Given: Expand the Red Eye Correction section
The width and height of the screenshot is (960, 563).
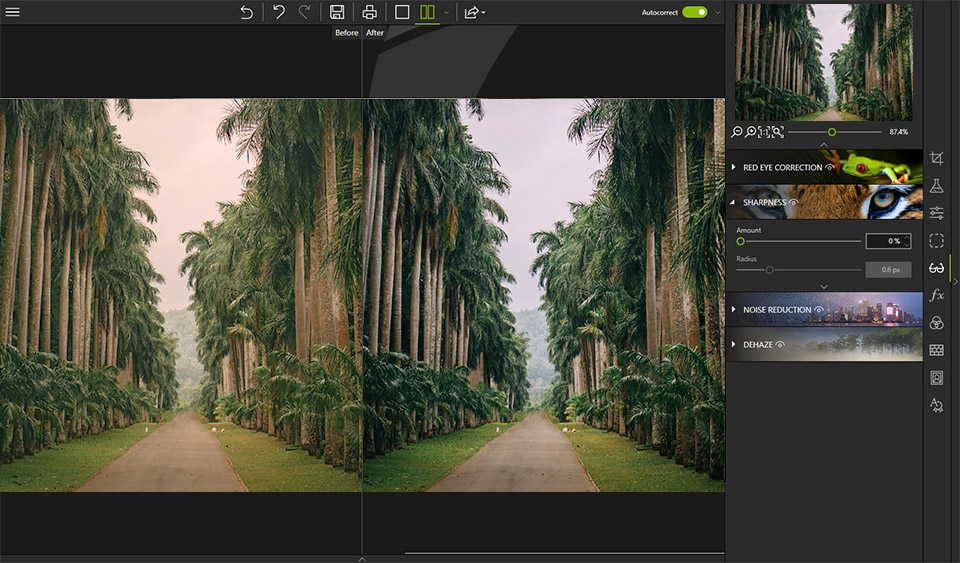Looking at the screenshot, I should [733, 167].
